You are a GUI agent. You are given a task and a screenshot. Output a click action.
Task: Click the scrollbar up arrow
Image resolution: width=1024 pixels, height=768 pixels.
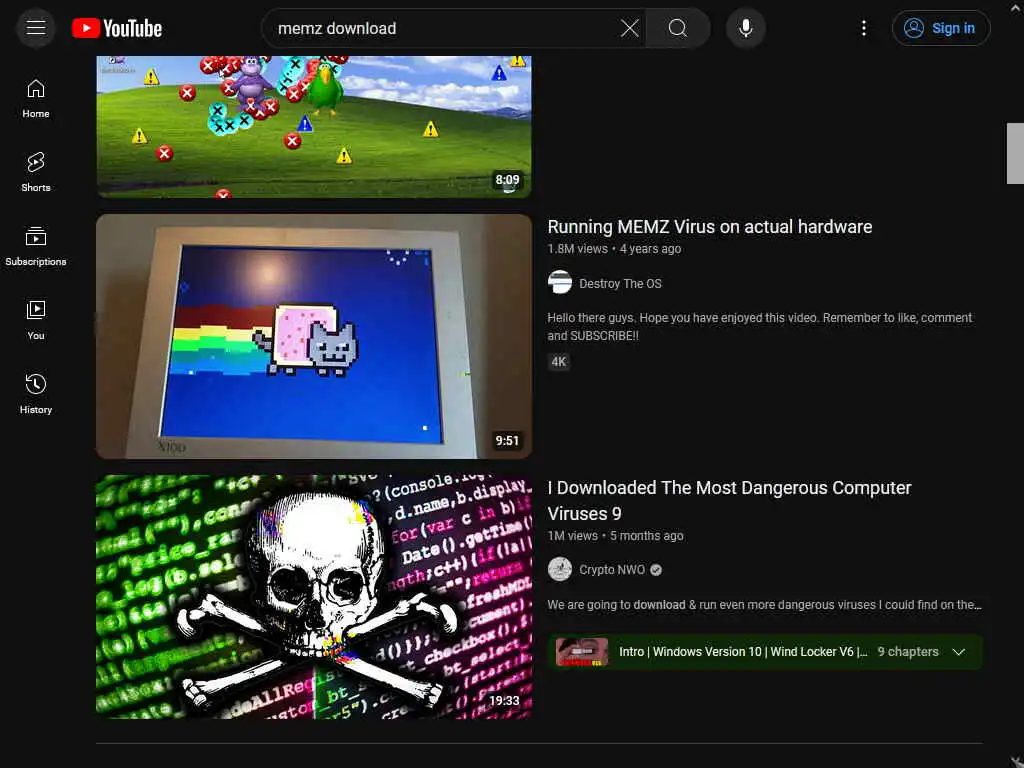pyautogui.click(x=1016, y=7)
